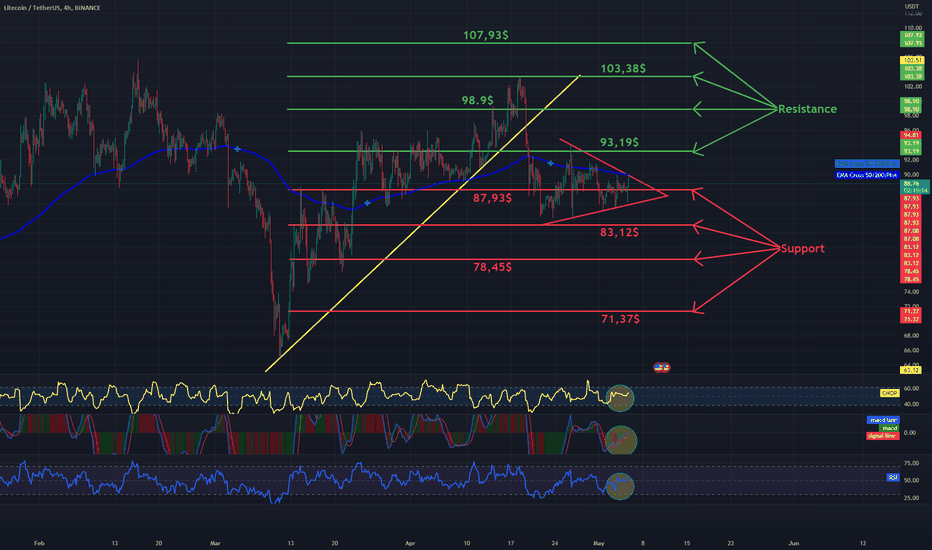Click 25.00 on the RSI scale
This screenshot has height=550, width=932.
point(911,498)
